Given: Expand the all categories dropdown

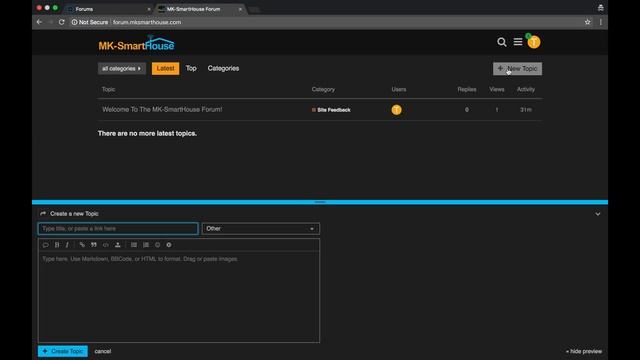Looking at the screenshot, I should pyautogui.click(x=122, y=69).
